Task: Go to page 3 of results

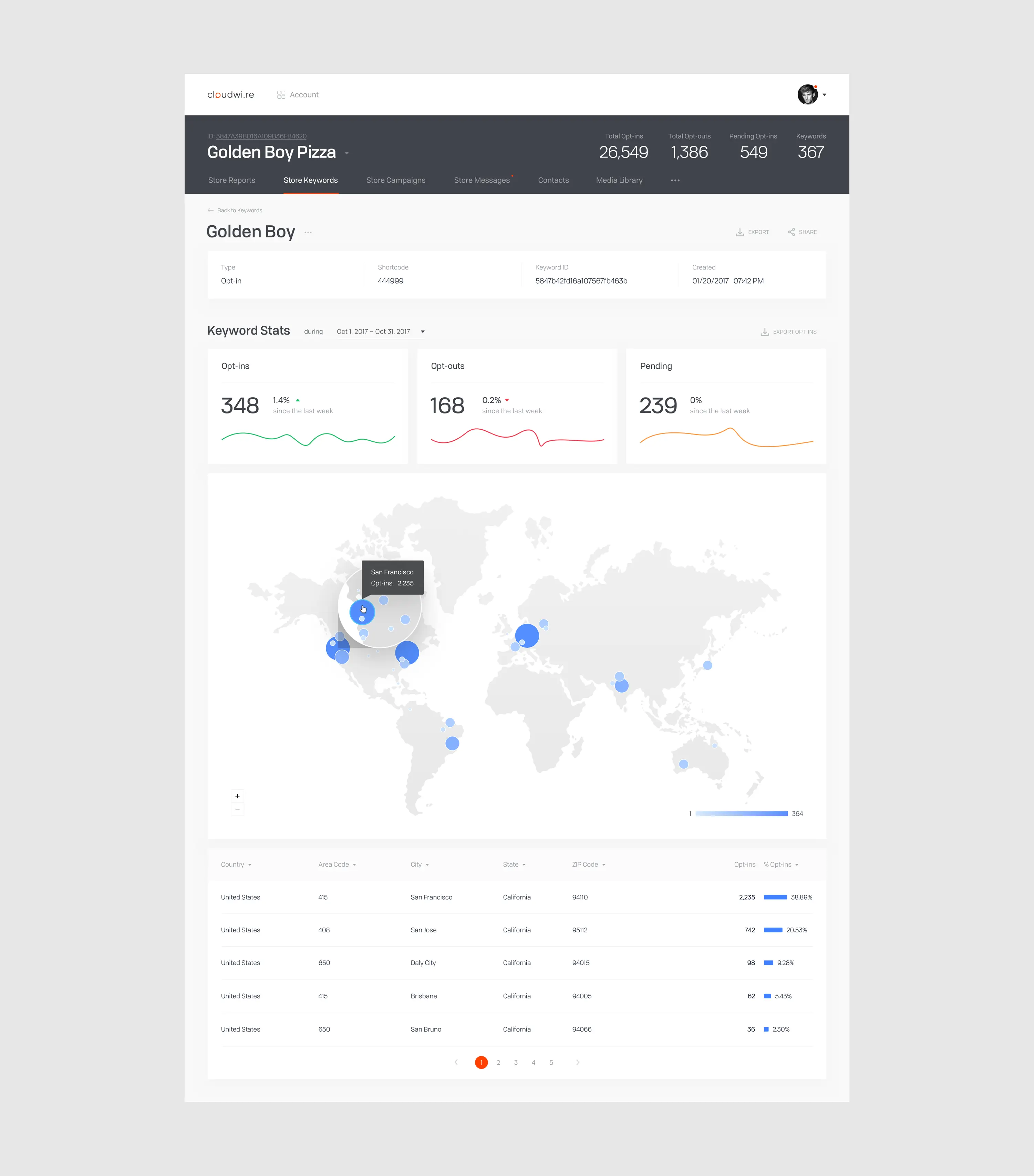Action: click(x=516, y=1063)
